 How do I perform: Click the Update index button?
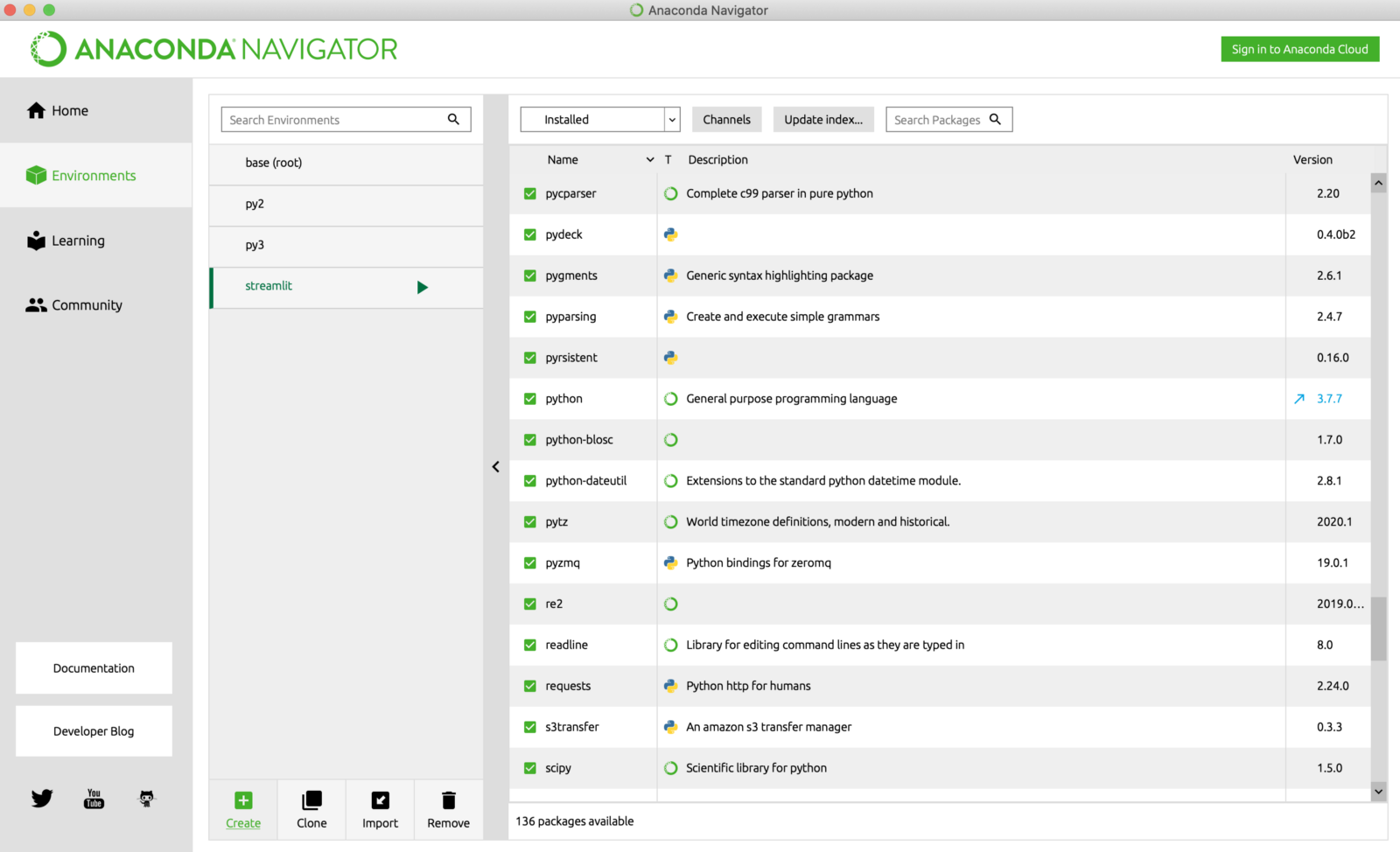coord(823,120)
